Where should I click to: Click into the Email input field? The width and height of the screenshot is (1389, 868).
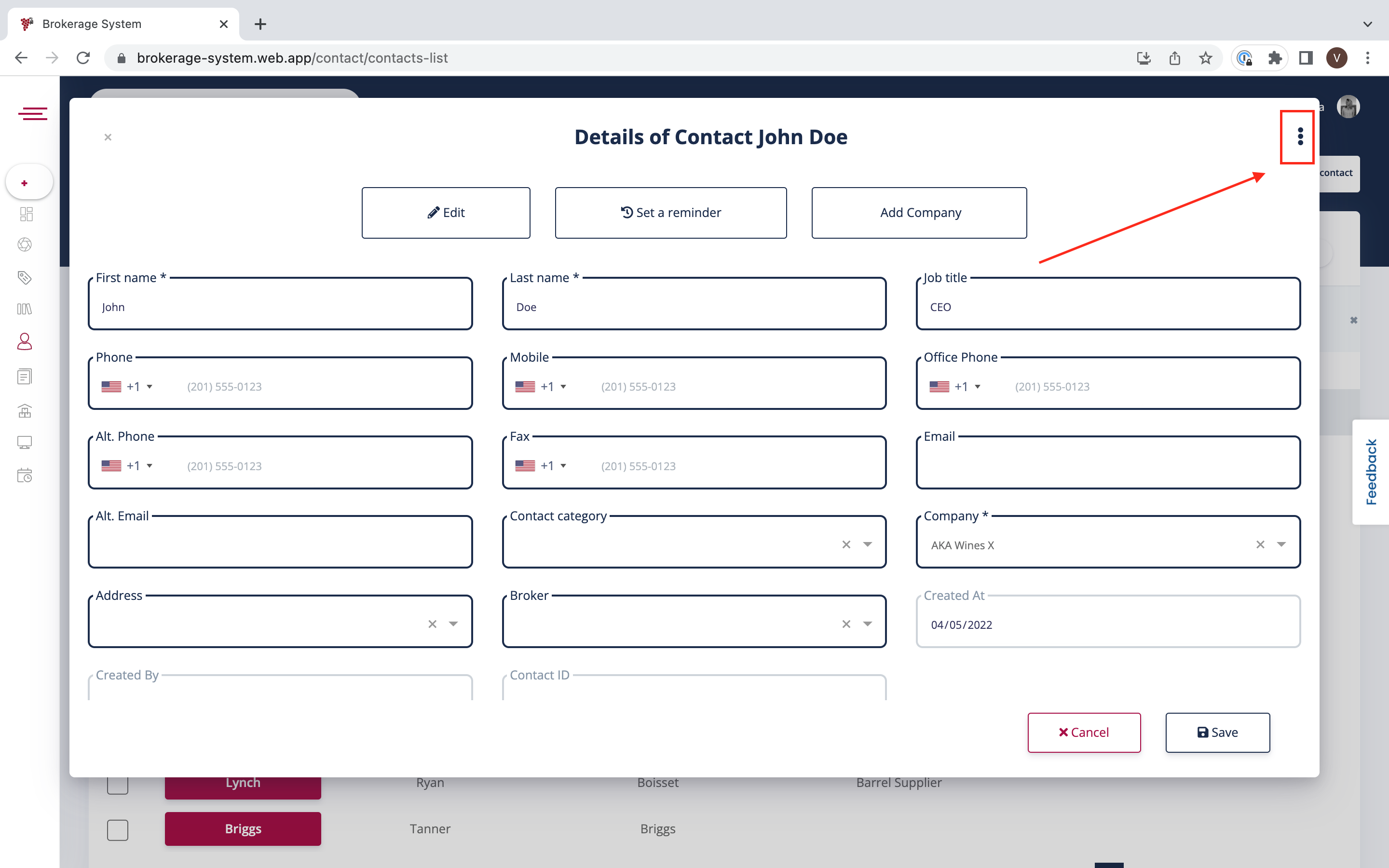pyautogui.click(x=1107, y=465)
